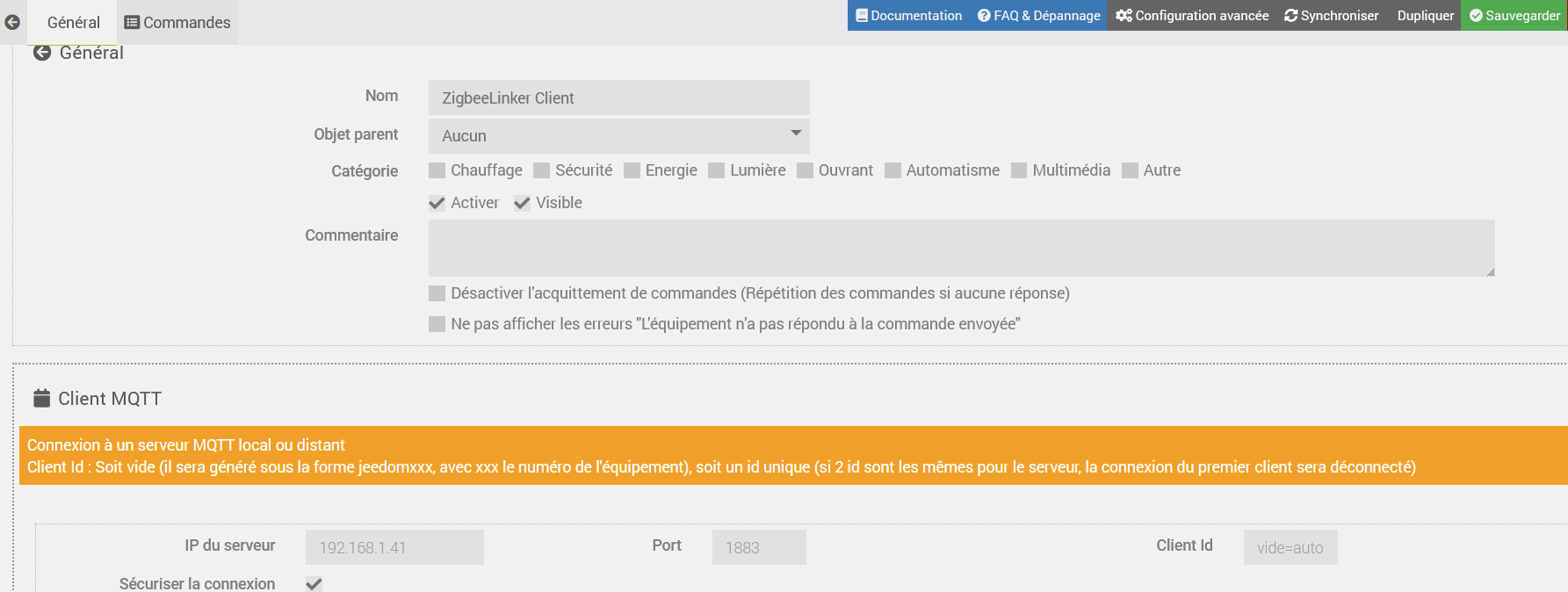Check the Sécuriser la connexion checkbox
The height and width of the screenshot is (592, 1568).
pos(314,584)
